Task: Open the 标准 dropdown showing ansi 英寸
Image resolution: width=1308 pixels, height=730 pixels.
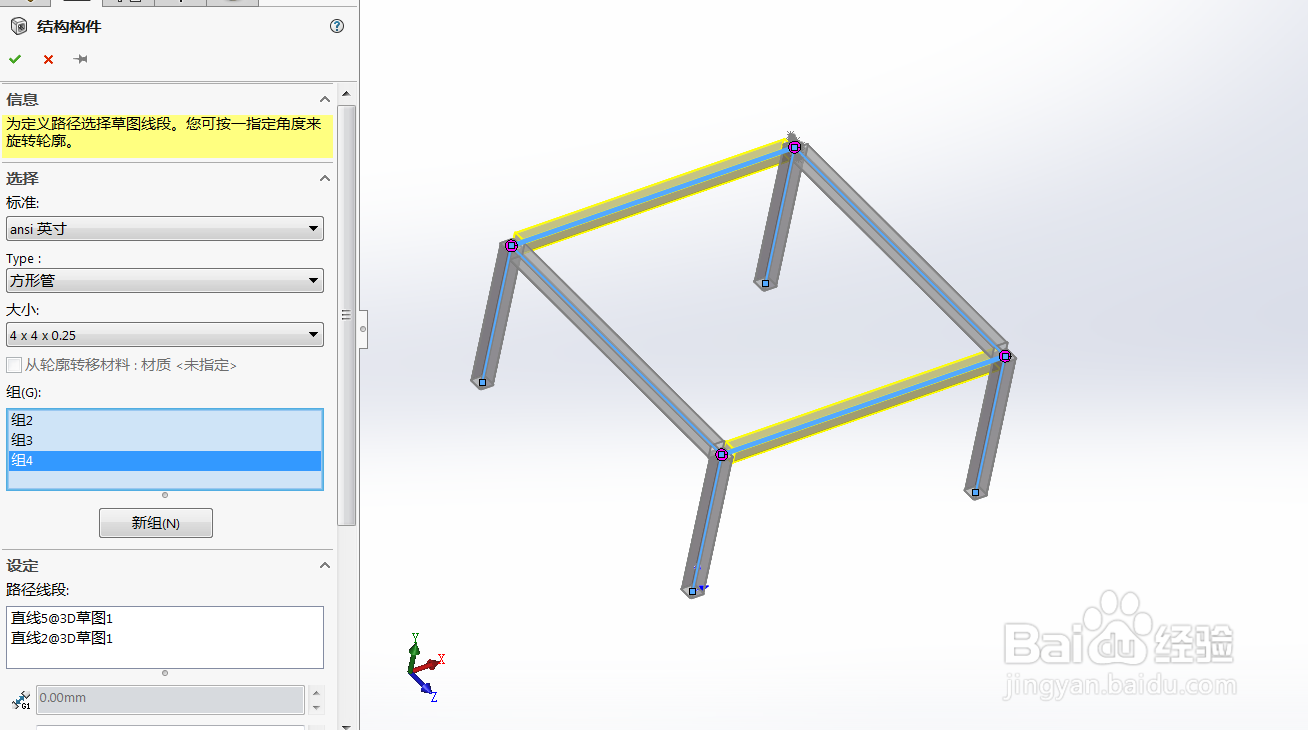Action: click(165, 229)
